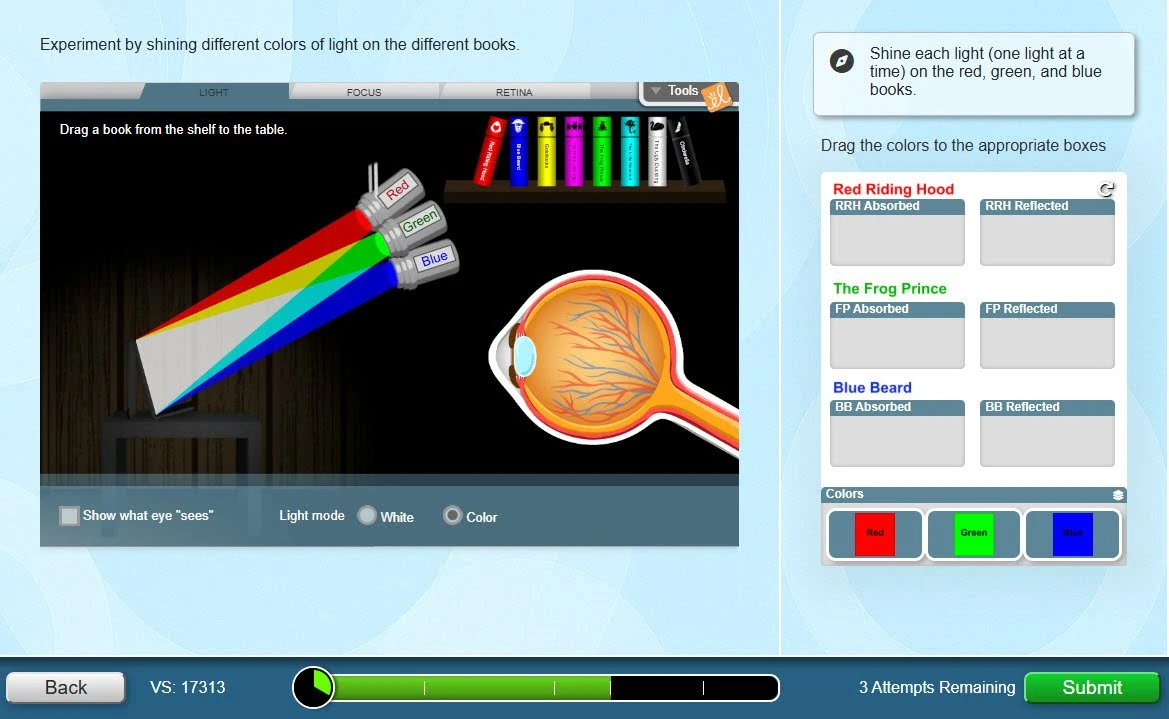The image size is (1169, 719).
Task: Click the RRH Absorbed drop box
Action: click(x=897, y=235)
